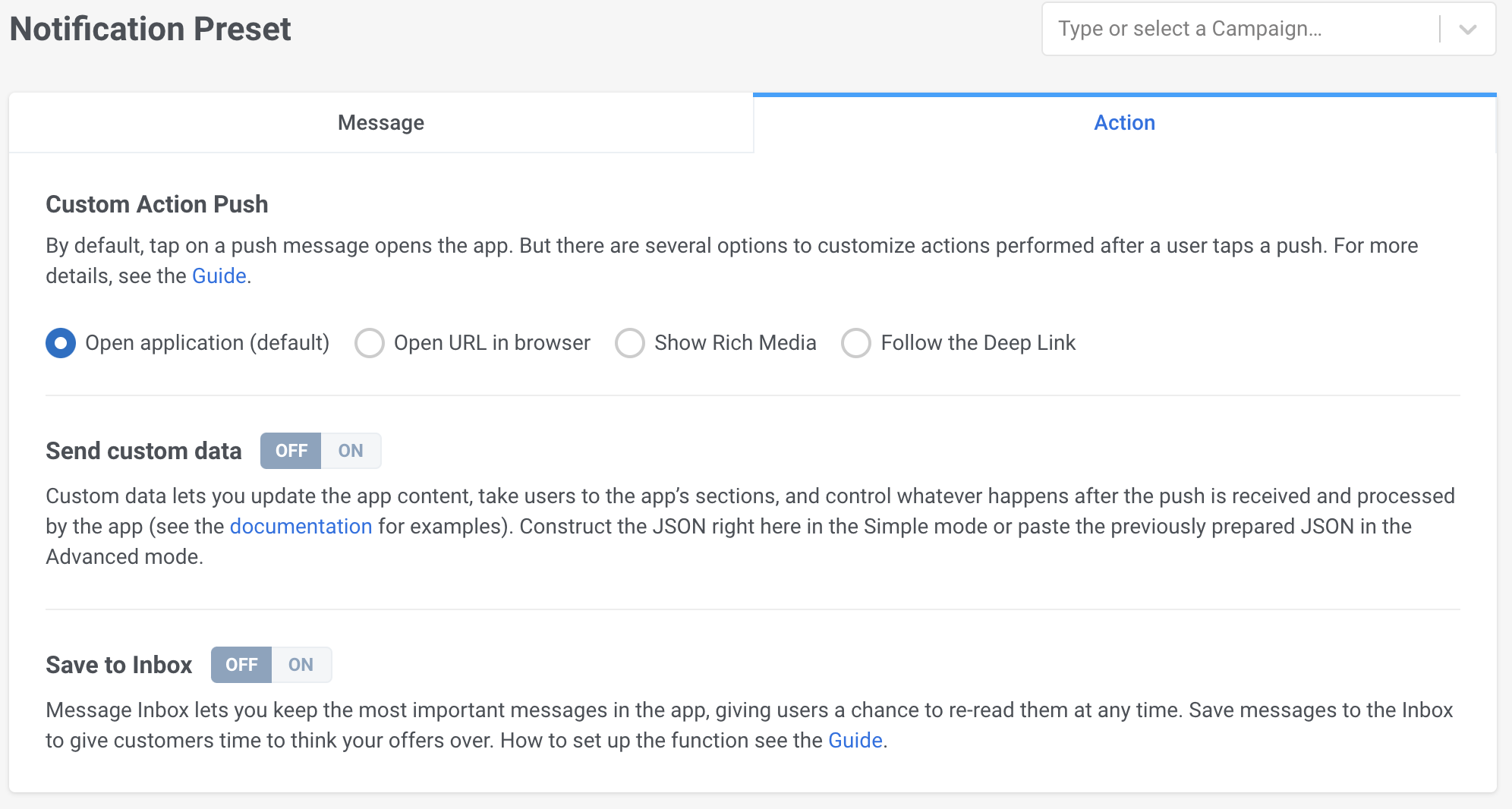1512x809 pixels.
Task: Turn ON Send custom data
Action: (351, 451)
